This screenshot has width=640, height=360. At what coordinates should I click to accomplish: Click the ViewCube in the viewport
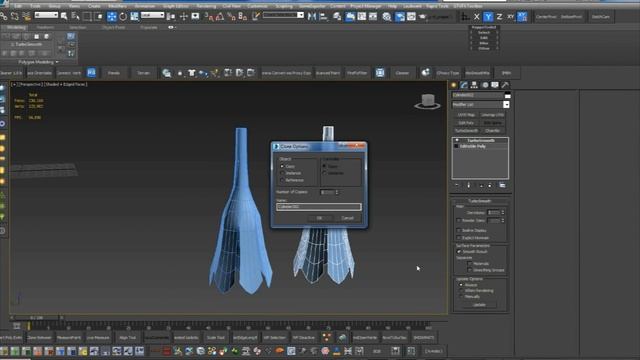click(x=427, y=101)
